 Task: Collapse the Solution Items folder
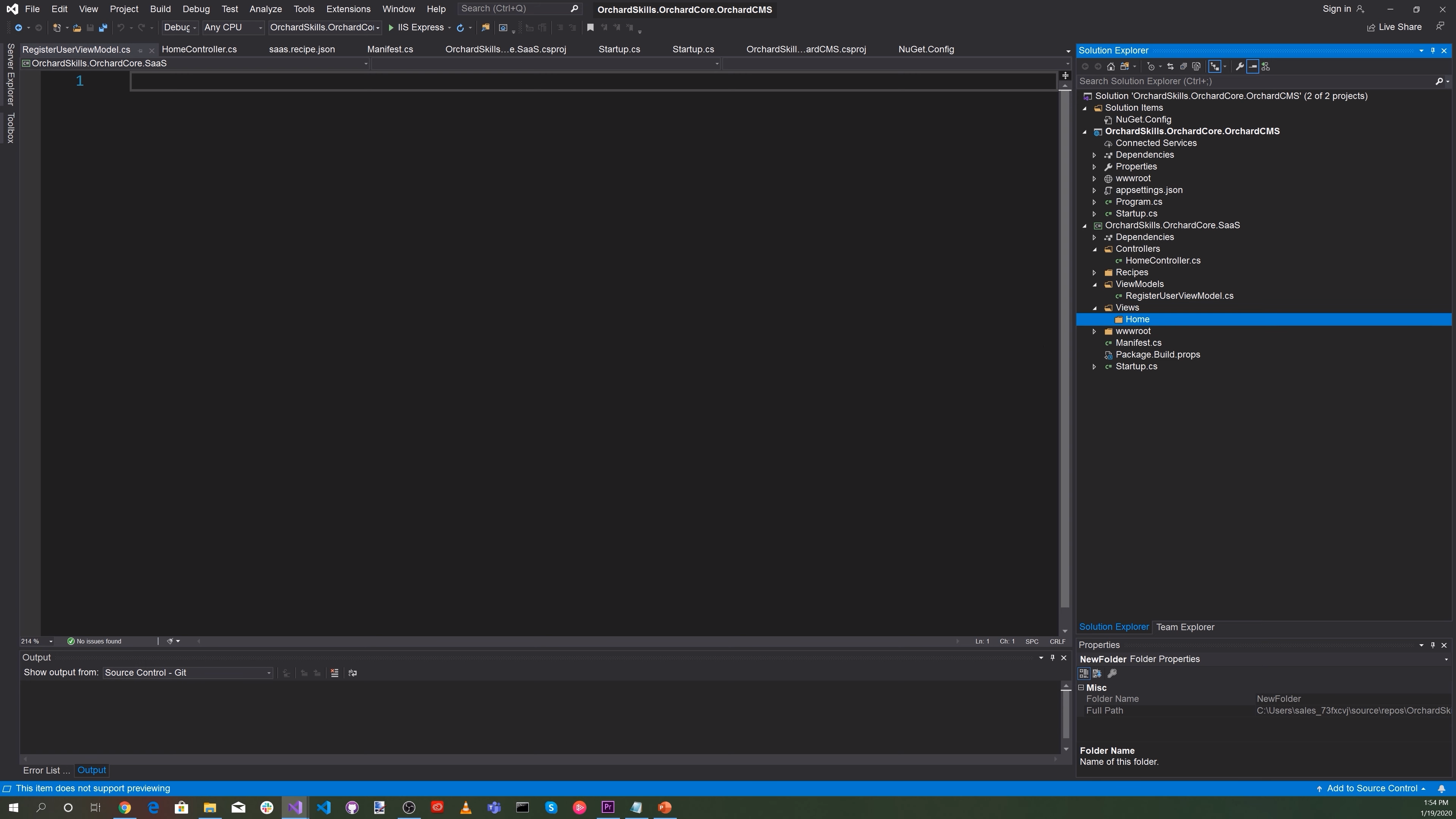pos(1085,108)
